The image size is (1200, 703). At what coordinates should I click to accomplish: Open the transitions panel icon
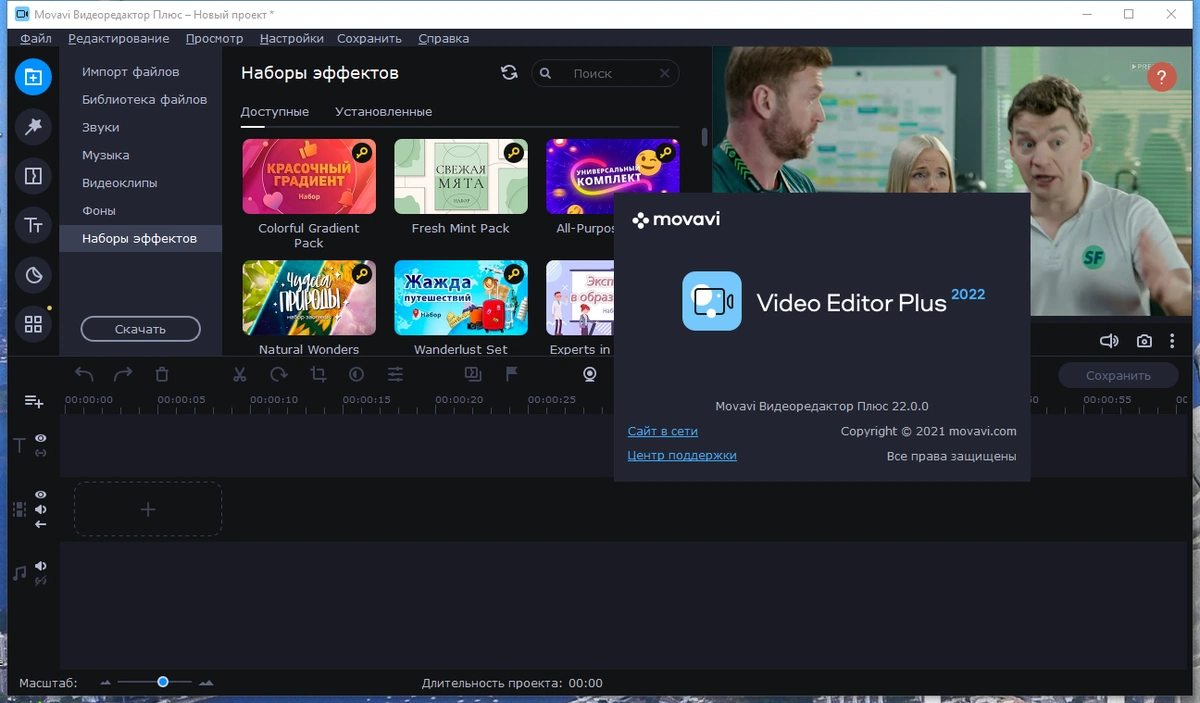click(33, 176)
